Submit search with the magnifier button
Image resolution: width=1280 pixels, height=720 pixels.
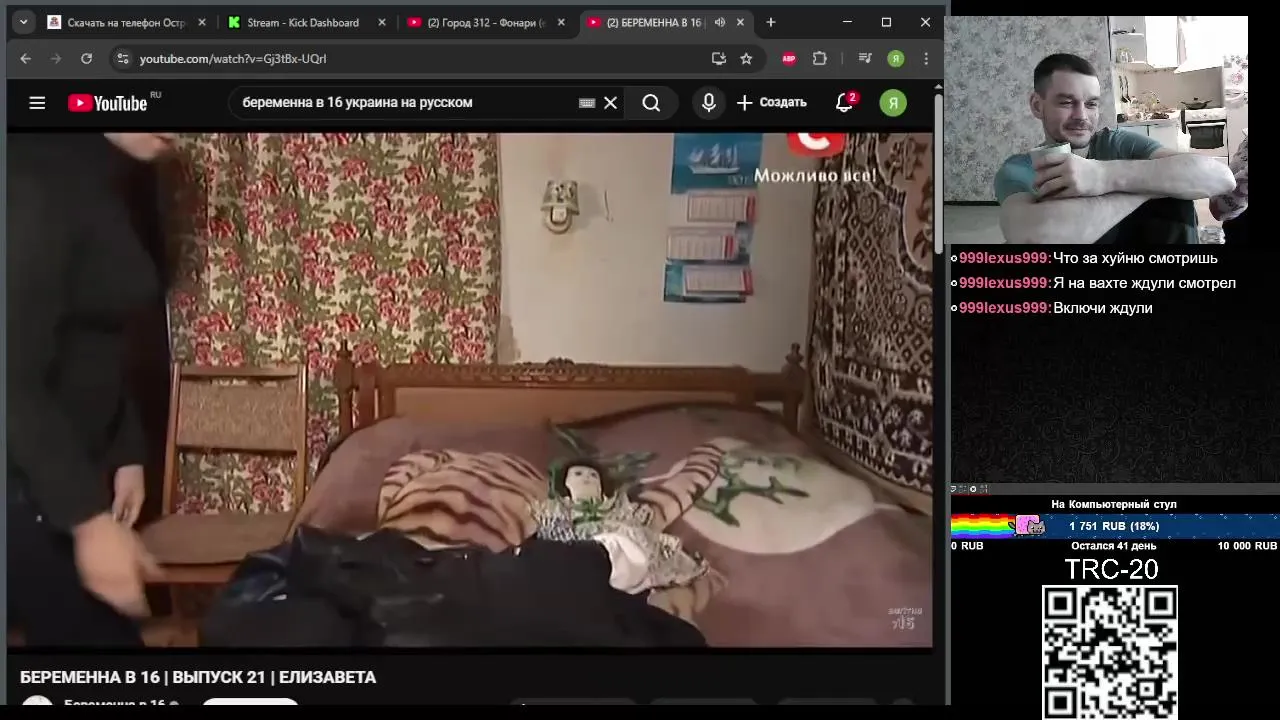point(651,102)
